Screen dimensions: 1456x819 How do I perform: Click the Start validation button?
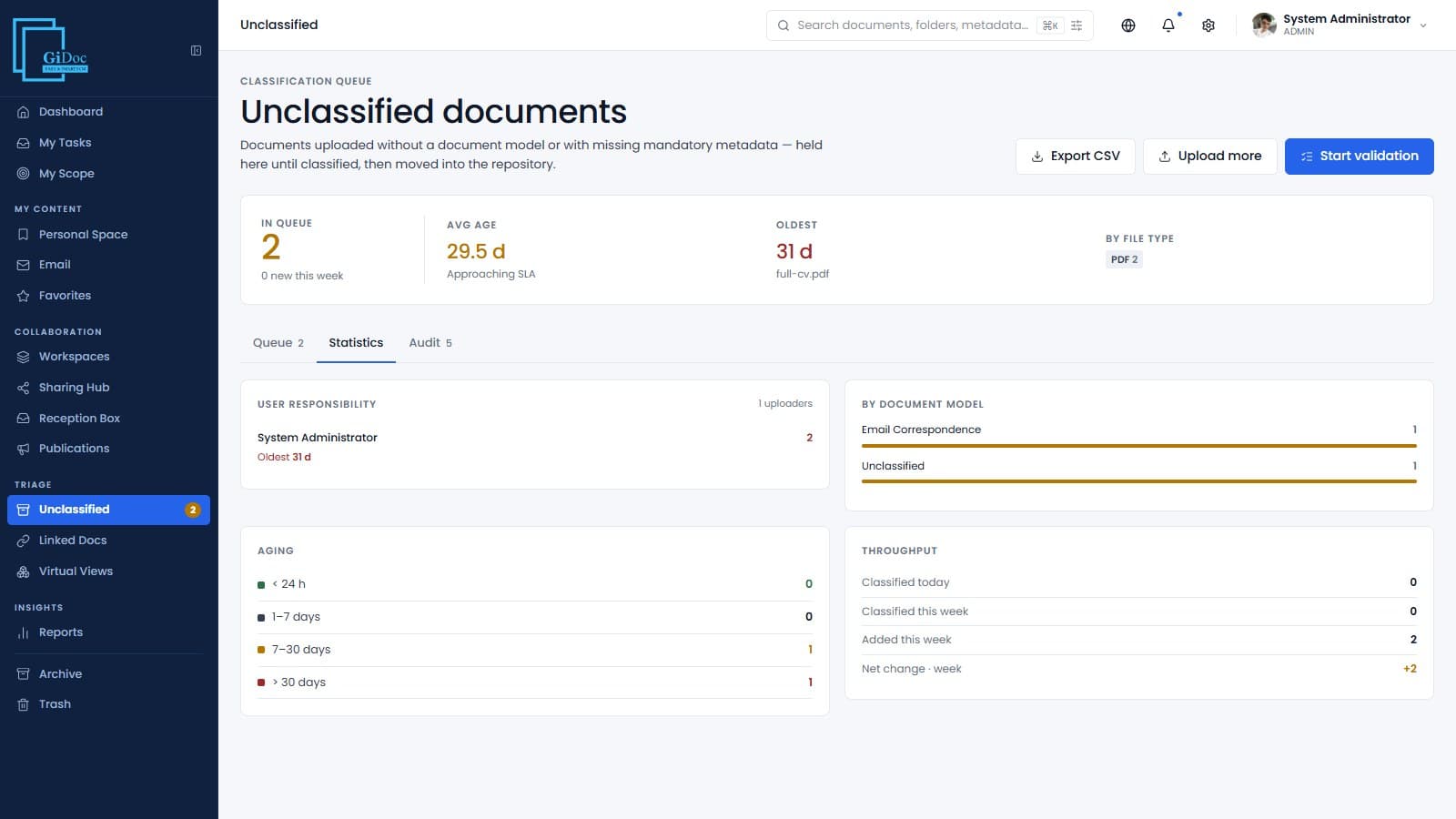pyautogui.click(x=1359, y=157)
